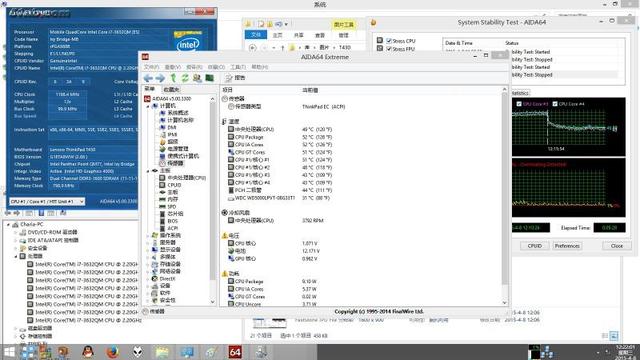Image resolution: width=640 pixels, height=360 pixels.
Task: Select the Statistics tab in Stability Test
Action: pyautogui.click(x=520, y=93)
